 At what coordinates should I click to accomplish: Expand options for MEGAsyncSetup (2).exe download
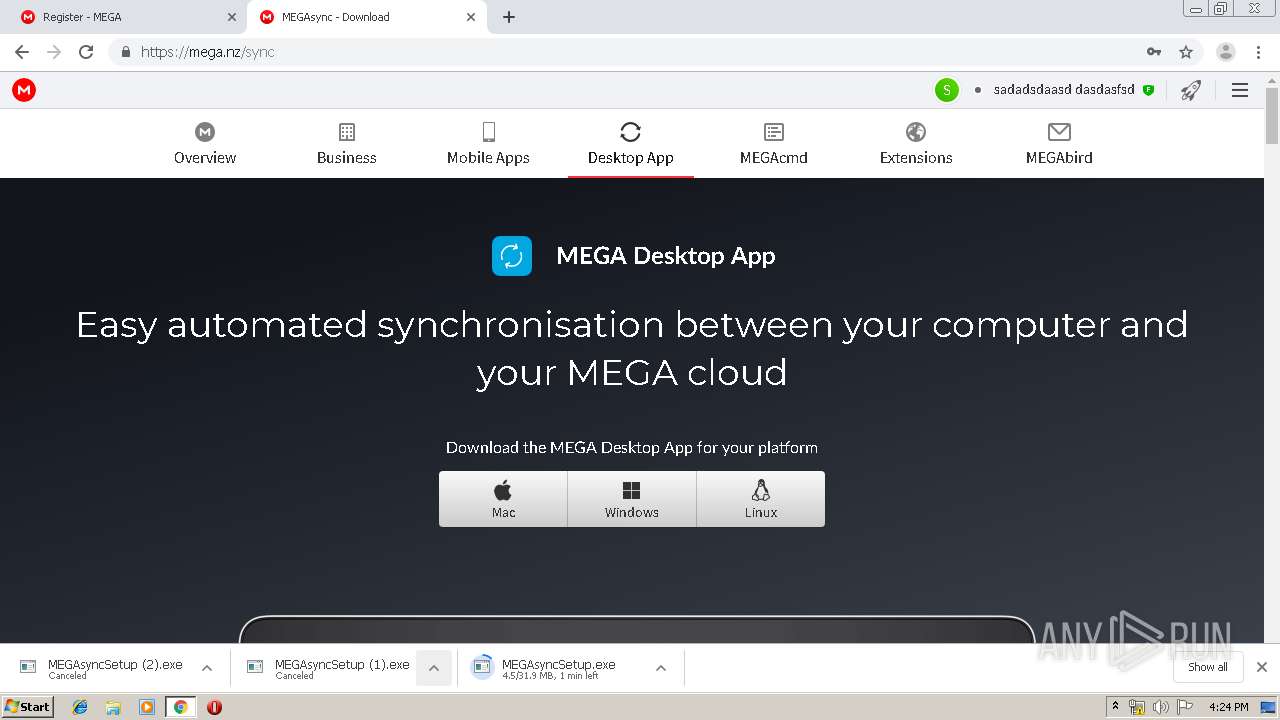point(207,668)
